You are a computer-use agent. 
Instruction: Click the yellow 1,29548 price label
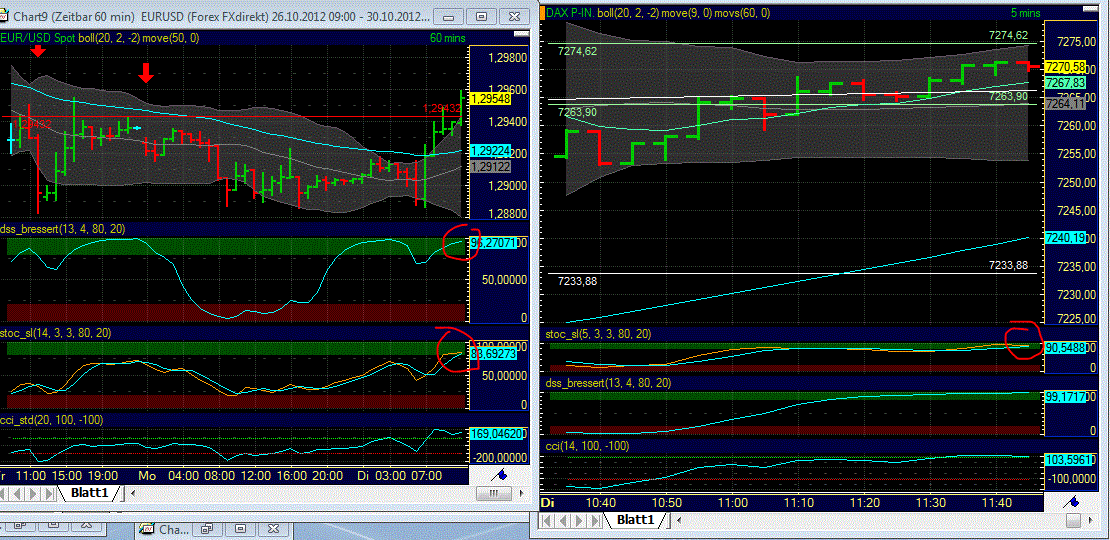point(491,99)
